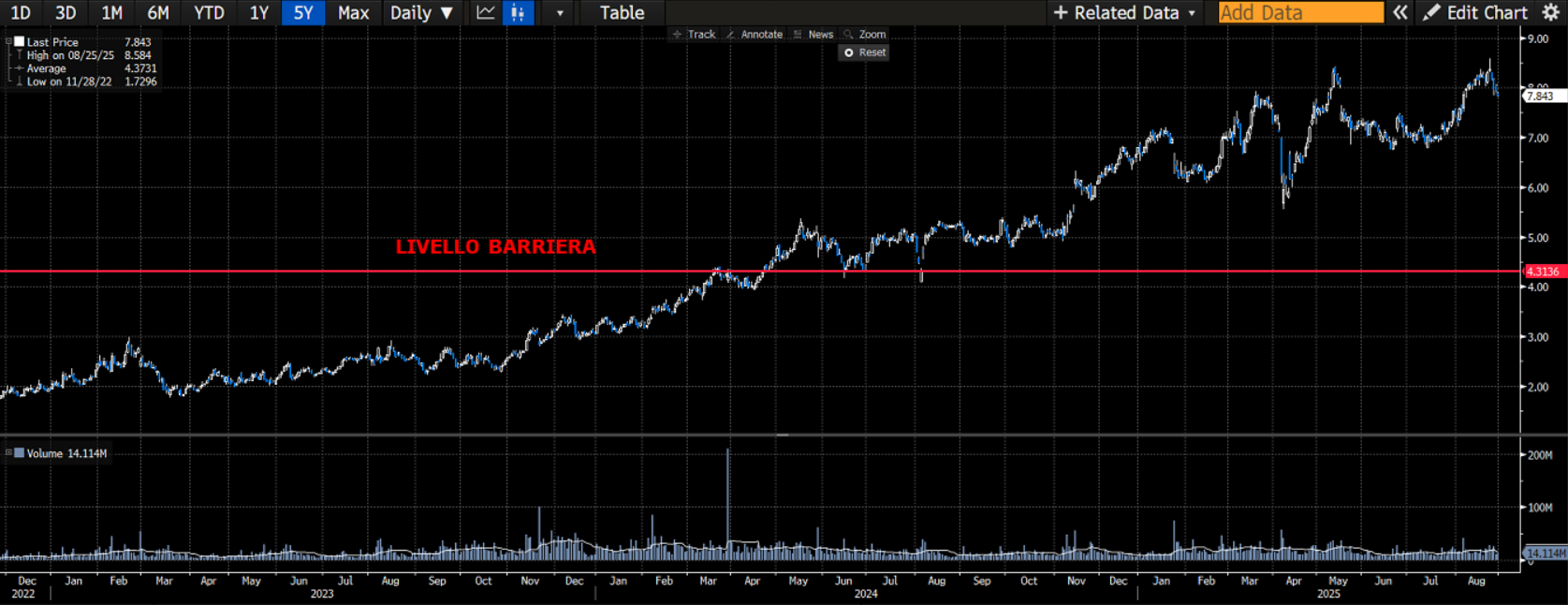
Task: Activate the Track crosshair tool
Action: click(694, 35)
